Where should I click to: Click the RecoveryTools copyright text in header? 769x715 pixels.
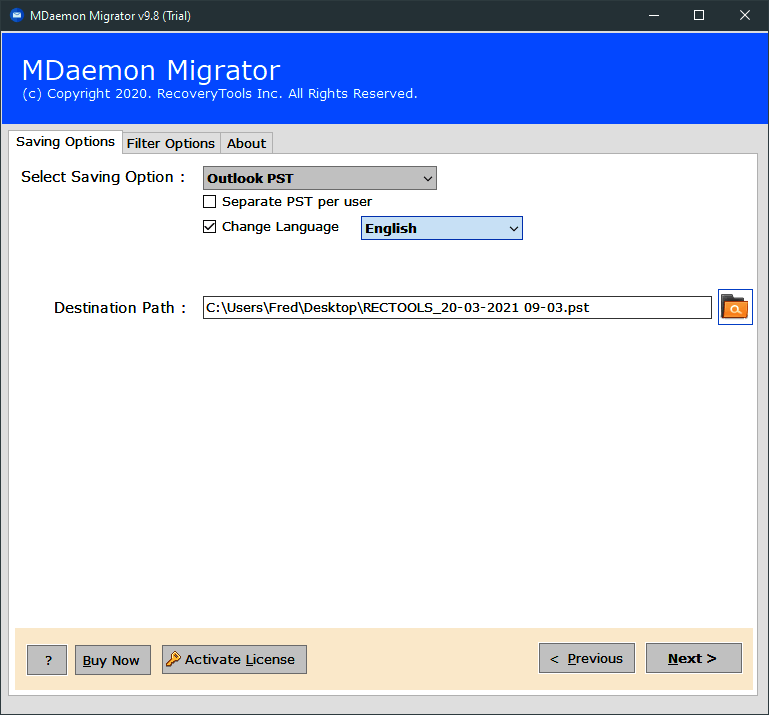point(219,94)
